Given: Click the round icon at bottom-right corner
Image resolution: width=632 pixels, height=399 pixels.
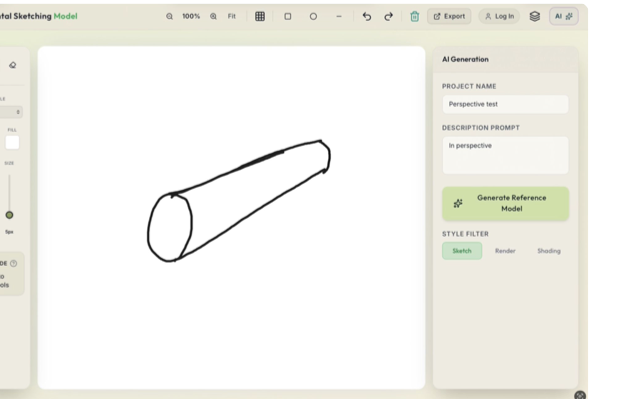Looking at the screenshot, I should (580, 395).
